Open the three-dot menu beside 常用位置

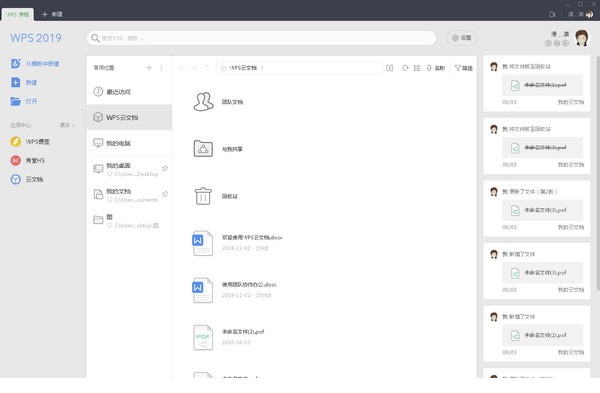coord(161,68)
